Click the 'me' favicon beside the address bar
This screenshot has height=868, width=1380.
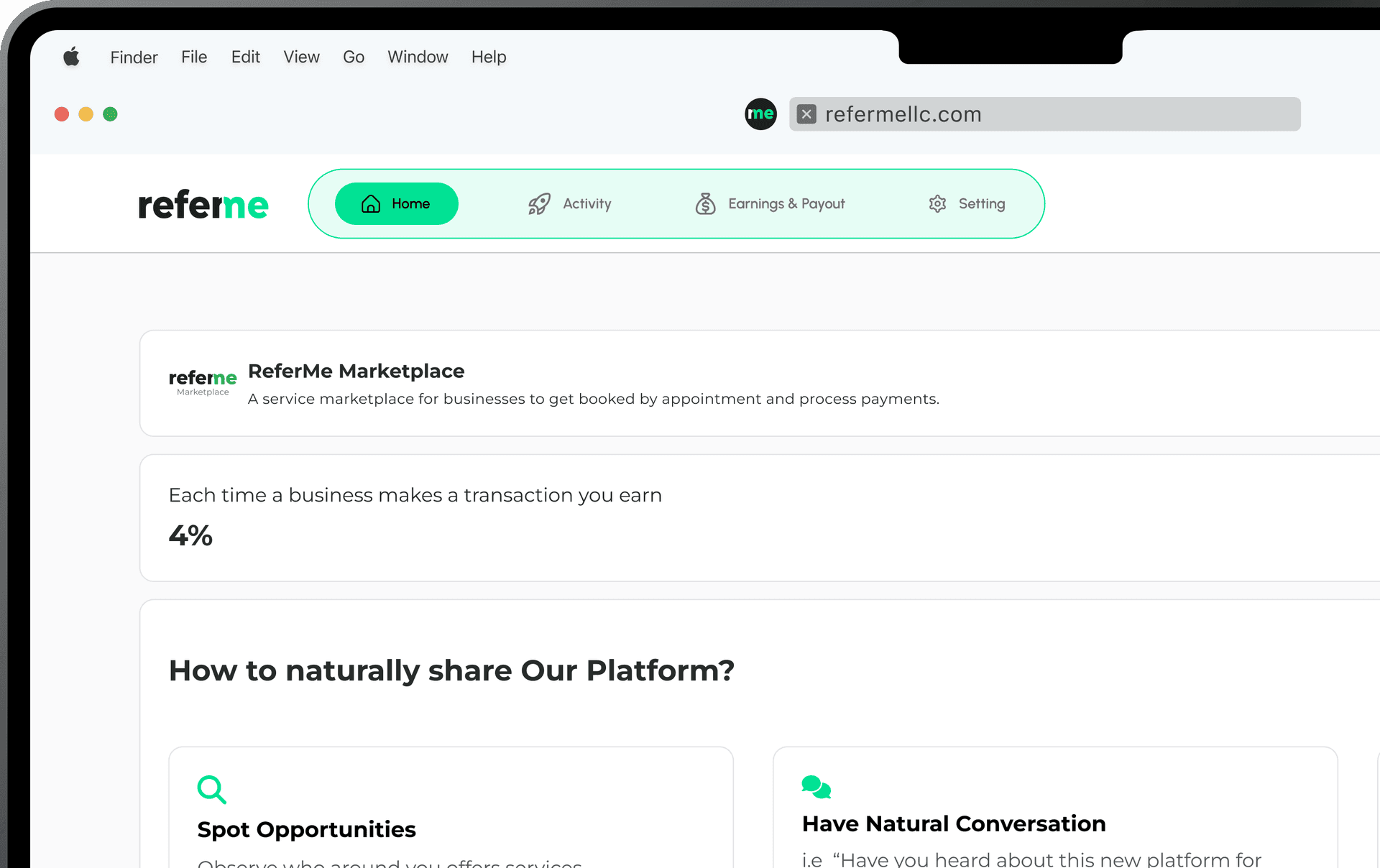[x=760, y=114]
